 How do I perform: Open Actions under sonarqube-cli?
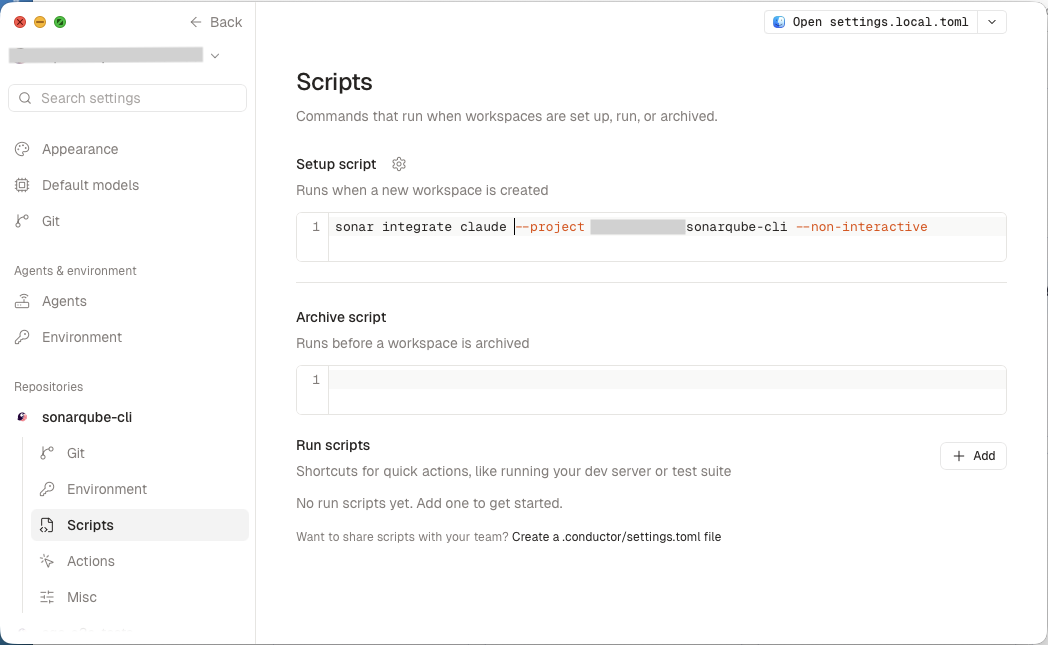tap(90, 561)
